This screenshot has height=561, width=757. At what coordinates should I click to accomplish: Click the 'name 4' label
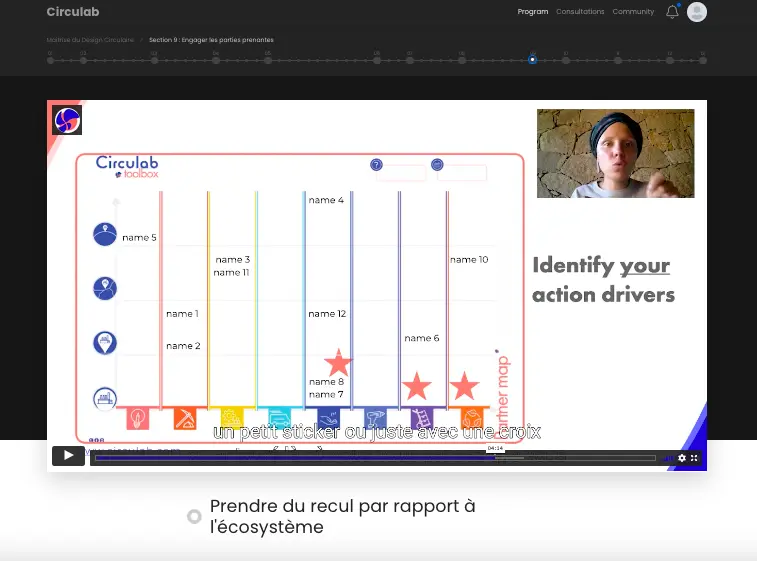click(326, 200)
